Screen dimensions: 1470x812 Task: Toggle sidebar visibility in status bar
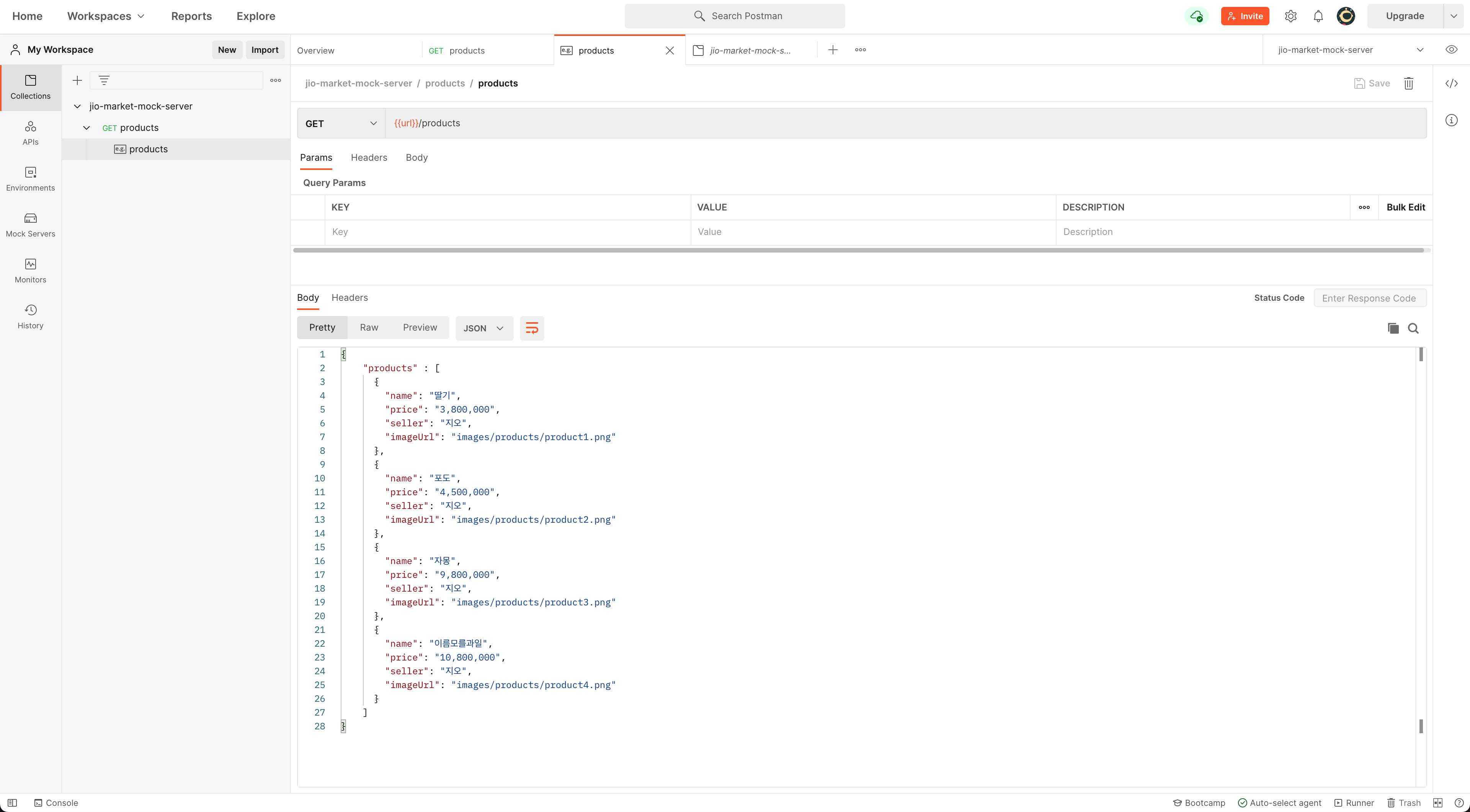click(12, 803)
